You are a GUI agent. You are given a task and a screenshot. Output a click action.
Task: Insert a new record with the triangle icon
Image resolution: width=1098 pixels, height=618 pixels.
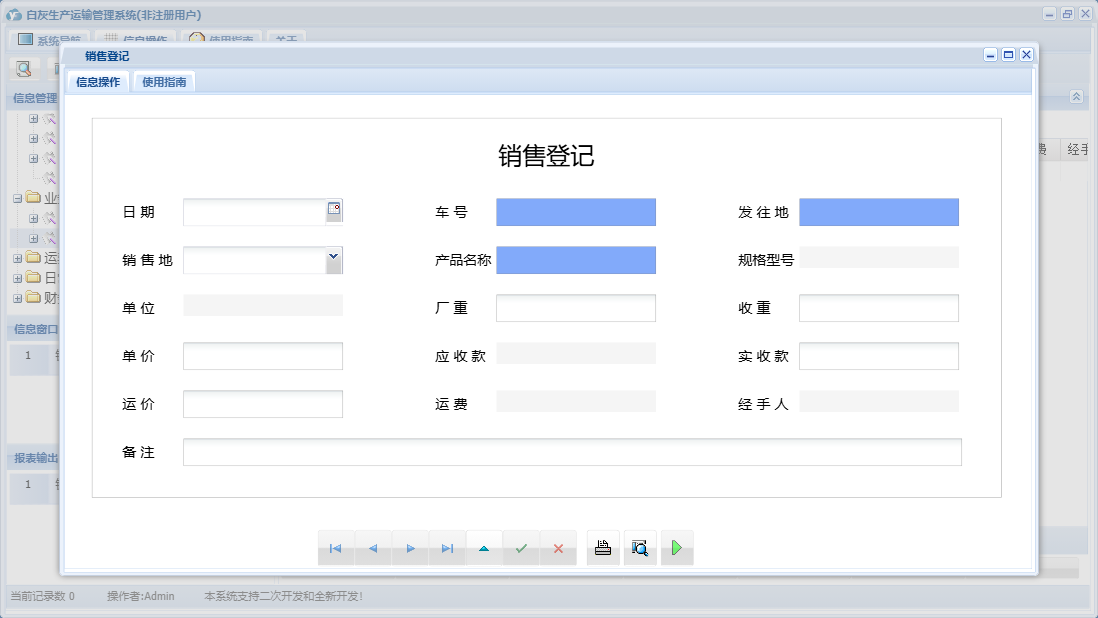point(484,547)
